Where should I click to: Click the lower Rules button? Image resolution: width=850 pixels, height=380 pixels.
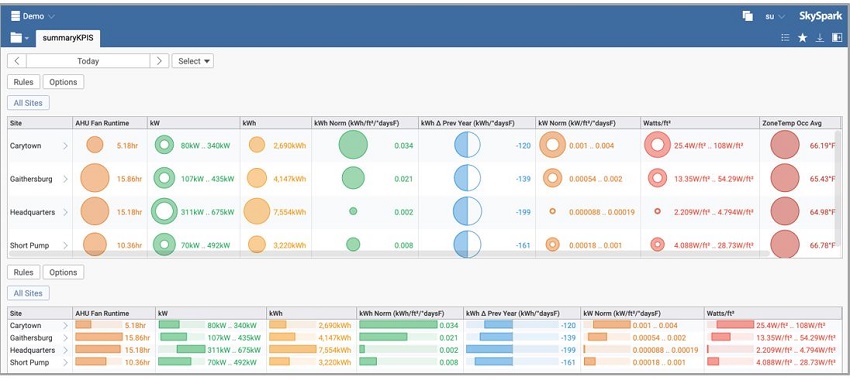click(24, 272)
